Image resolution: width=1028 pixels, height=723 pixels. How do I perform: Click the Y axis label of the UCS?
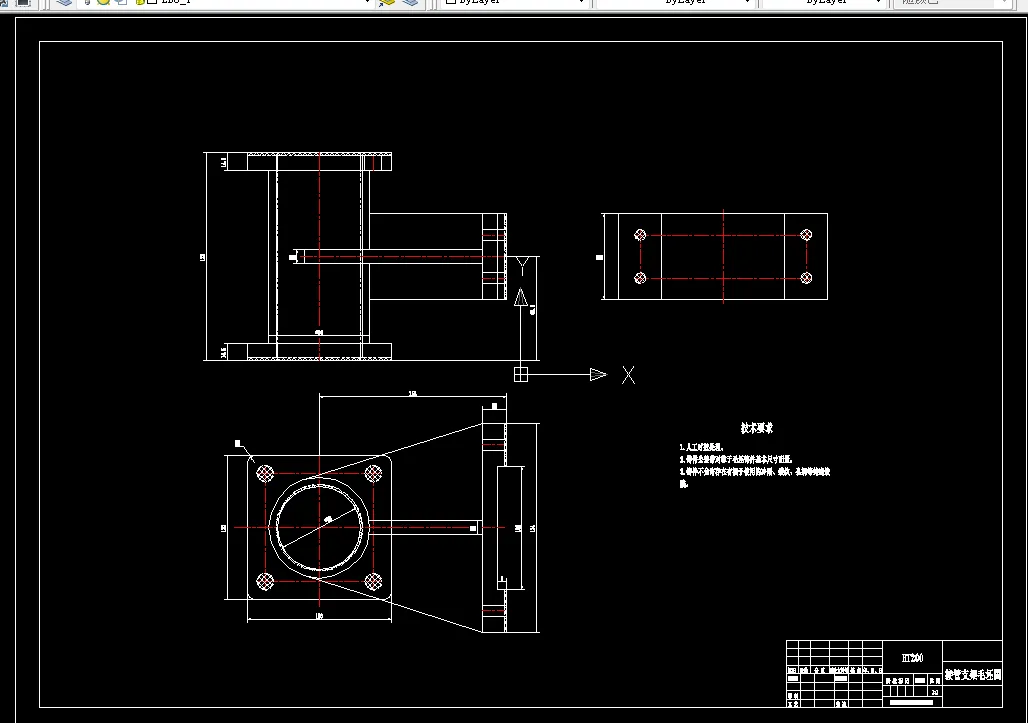tap(522, 265)
